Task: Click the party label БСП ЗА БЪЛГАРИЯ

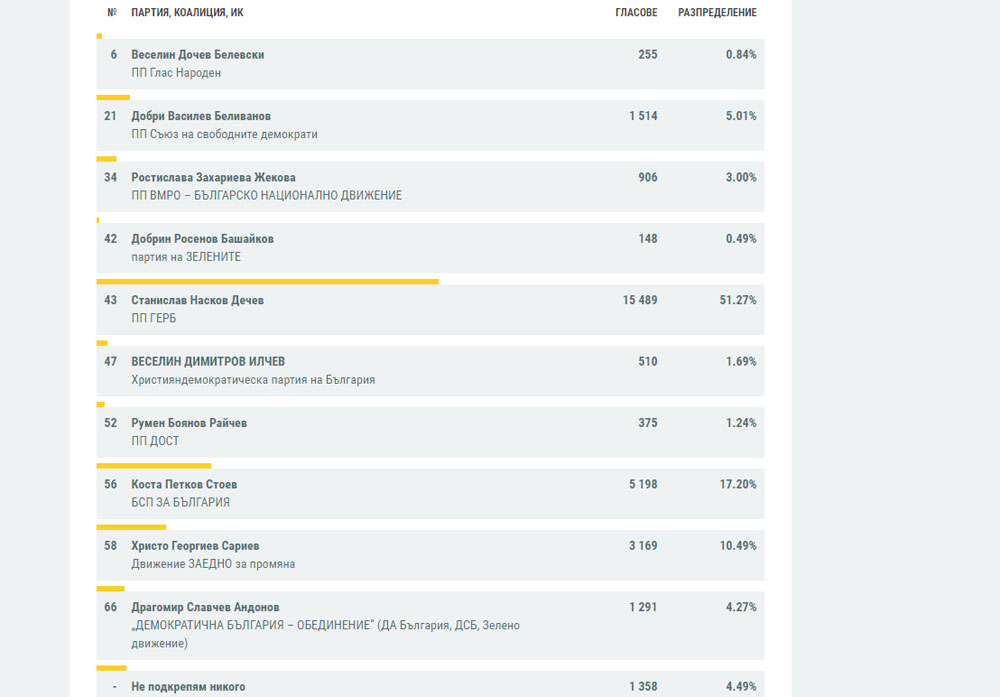Action: pyautogui.click(x=180, y=503)
